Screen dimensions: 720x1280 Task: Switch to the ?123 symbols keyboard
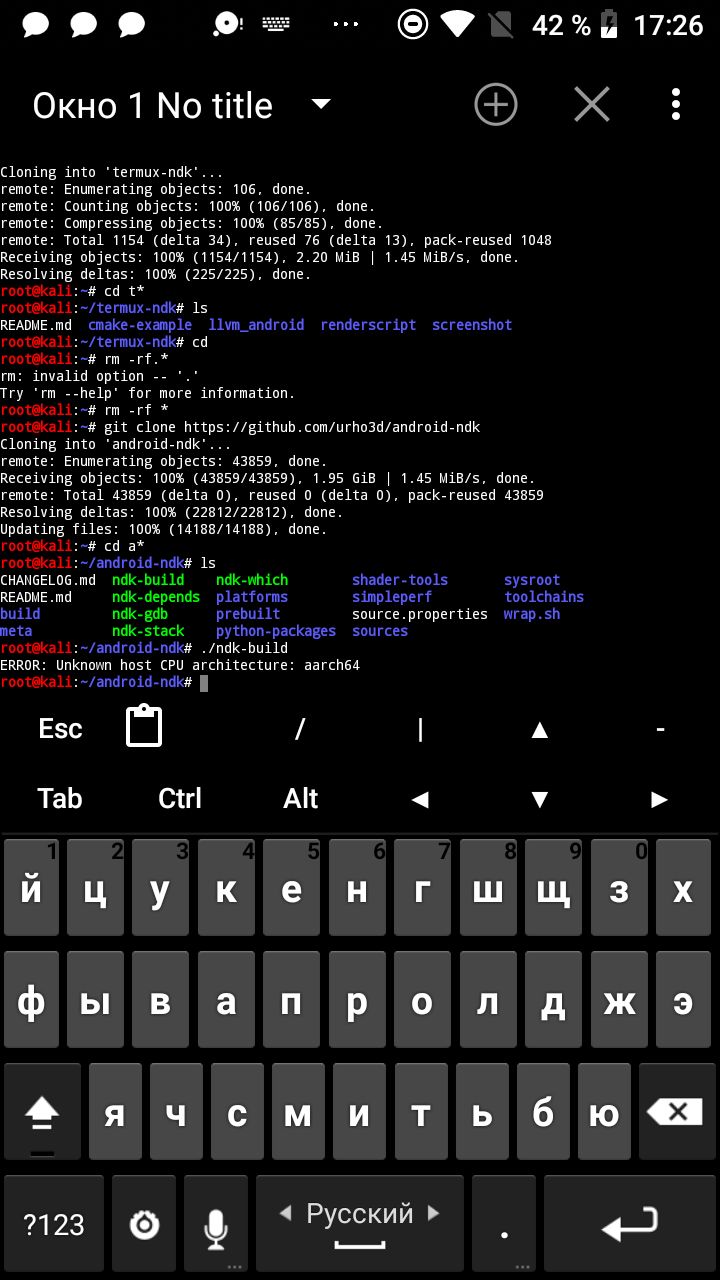coord(54,1223)
